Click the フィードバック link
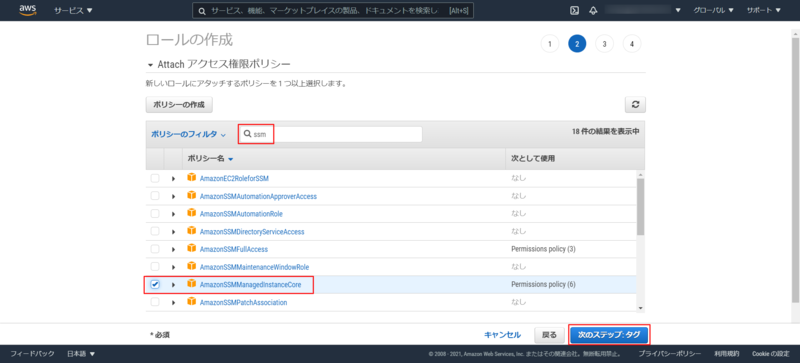The height and width of the screenshot is (363, 800). pyautogui.click(x=32, y=354)
